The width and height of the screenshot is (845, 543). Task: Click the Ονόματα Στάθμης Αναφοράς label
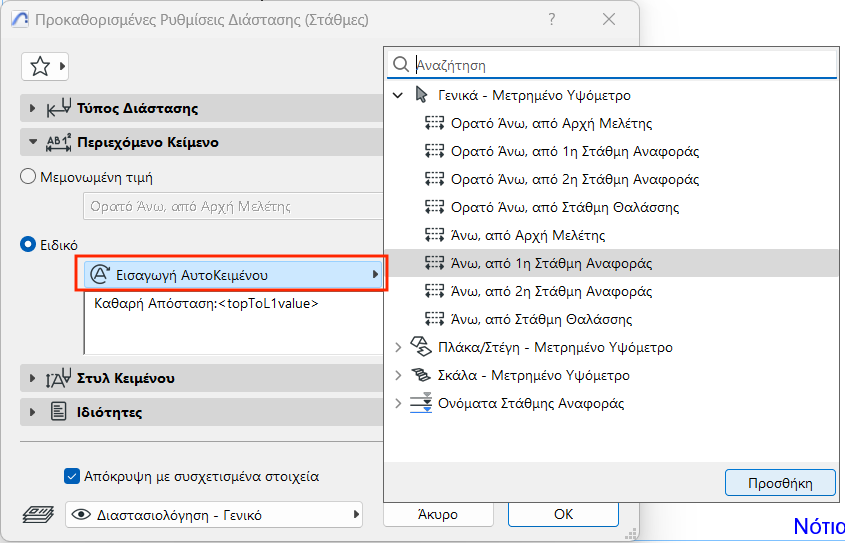pos(531,403)
